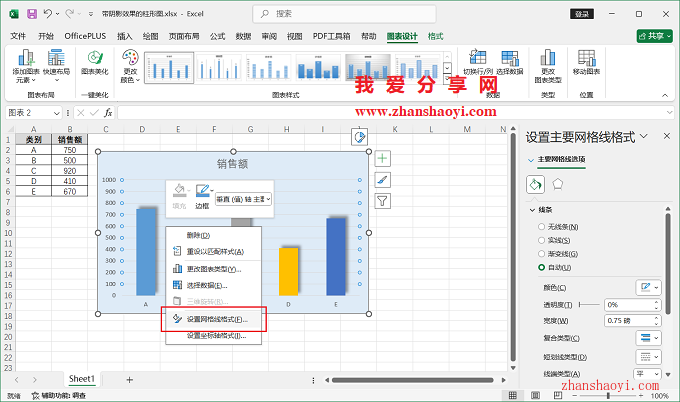Close the format gridlines pane

(667, 136)
